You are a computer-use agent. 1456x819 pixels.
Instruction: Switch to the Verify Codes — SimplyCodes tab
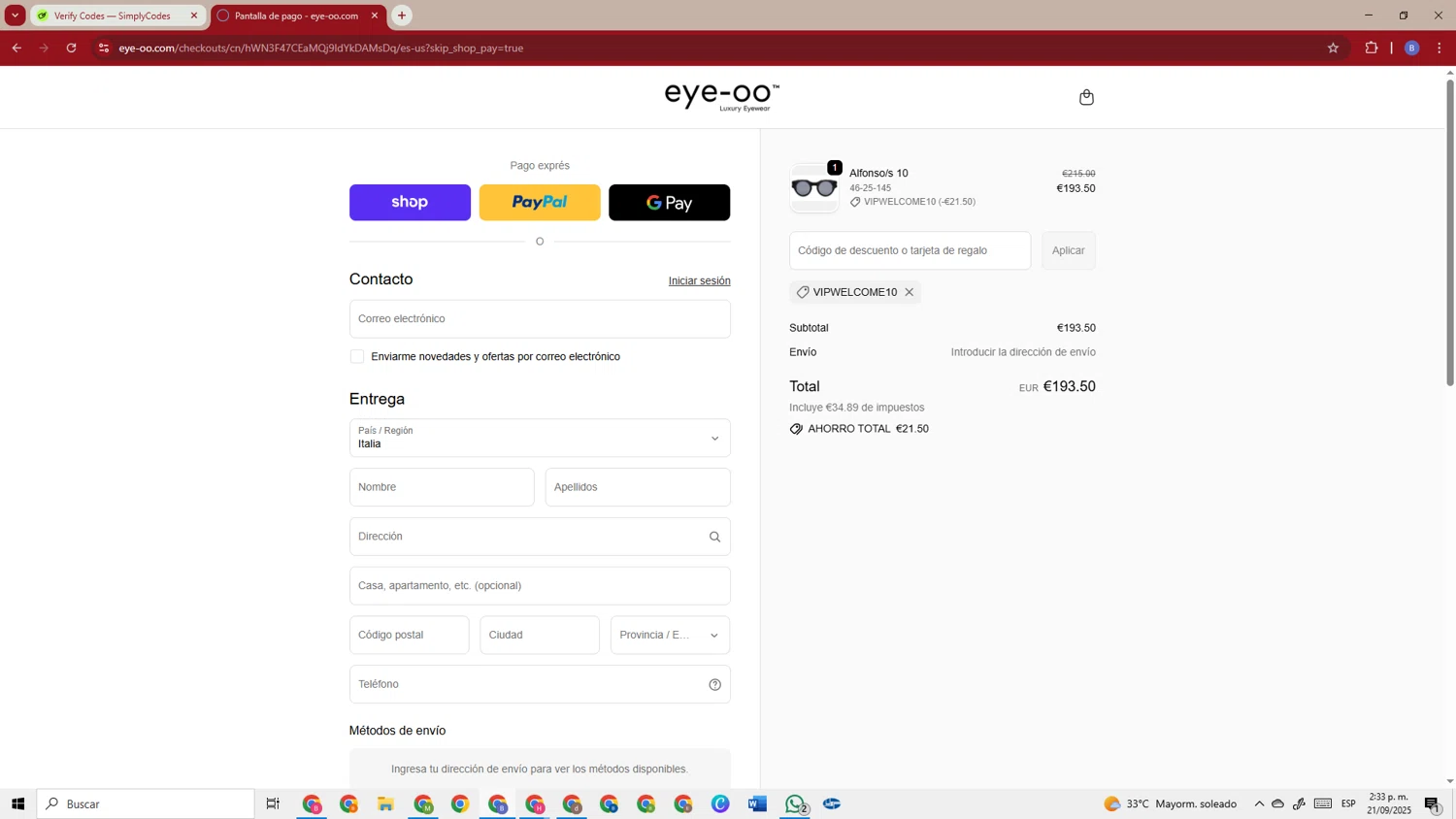(112, 16)
